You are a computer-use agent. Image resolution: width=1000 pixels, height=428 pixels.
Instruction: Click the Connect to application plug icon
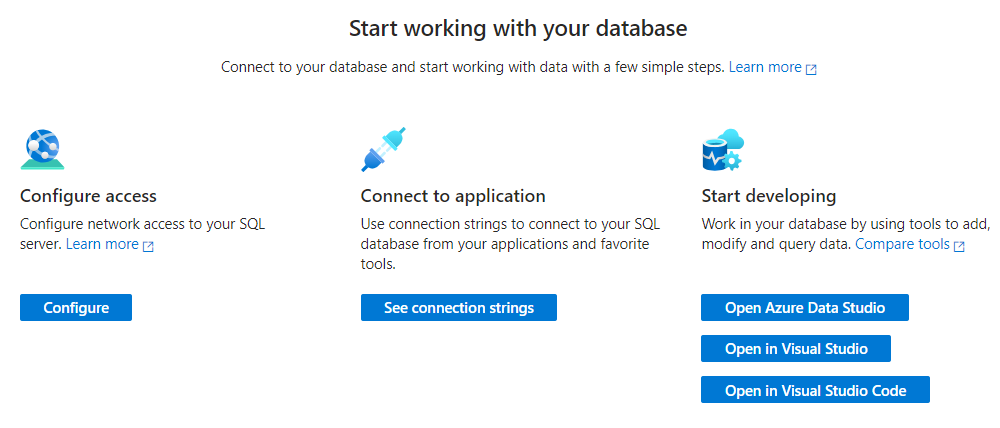[382, 150]
